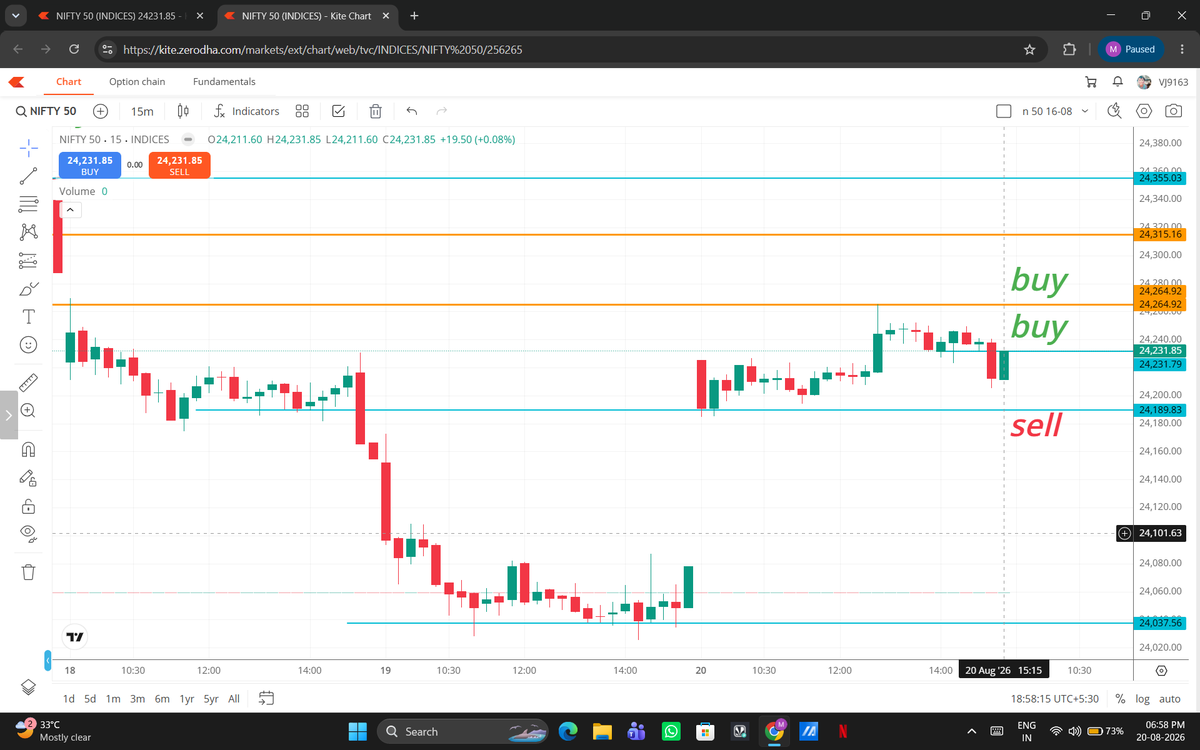This screenshot has height=750, width=1200.
Task: Toggle log scale mode
Action: coord(1143,698)
